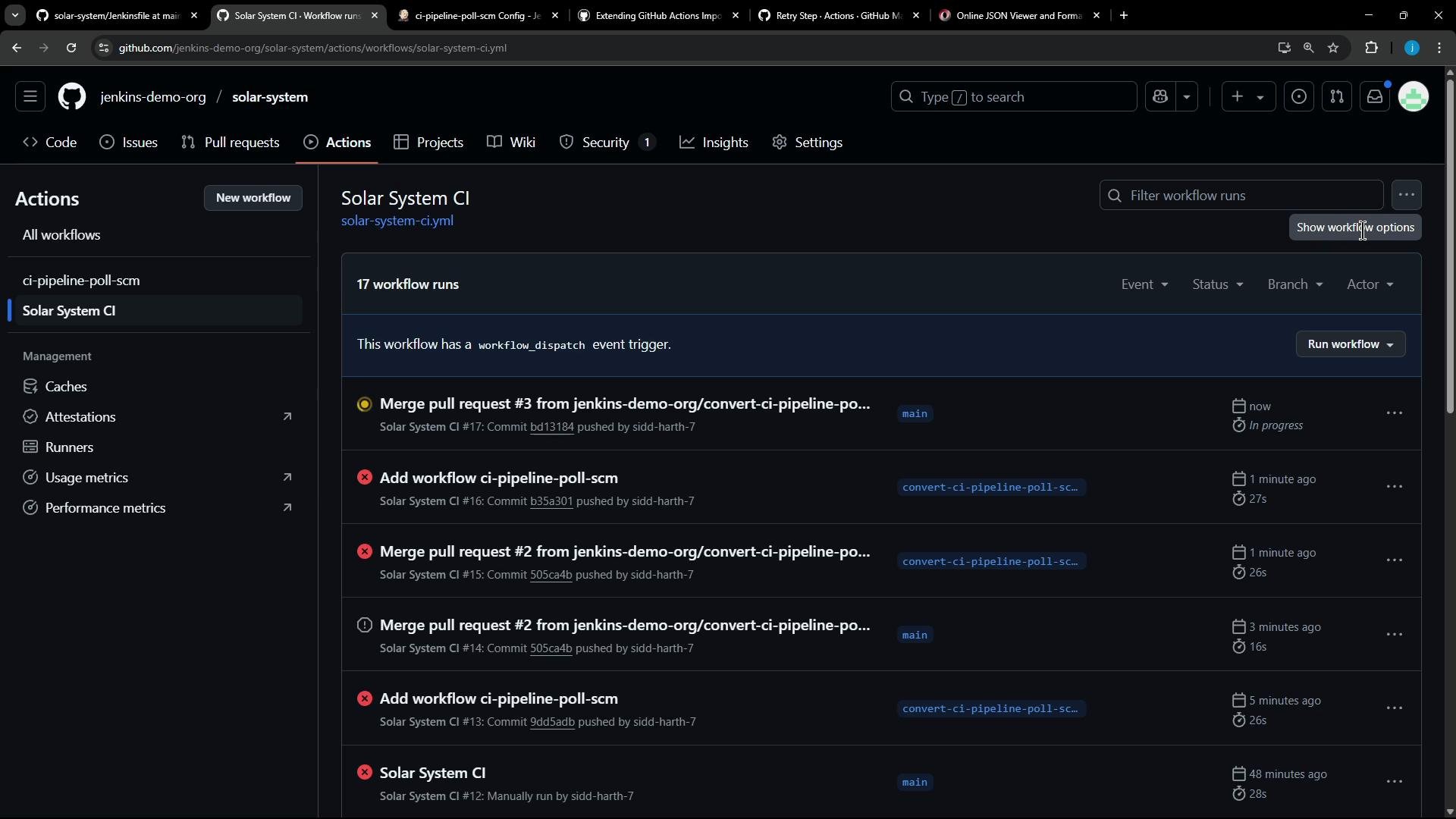Open options menu for run #14
The height and width of the screenshot is (819, 1456).
(x=1394, y=635)
